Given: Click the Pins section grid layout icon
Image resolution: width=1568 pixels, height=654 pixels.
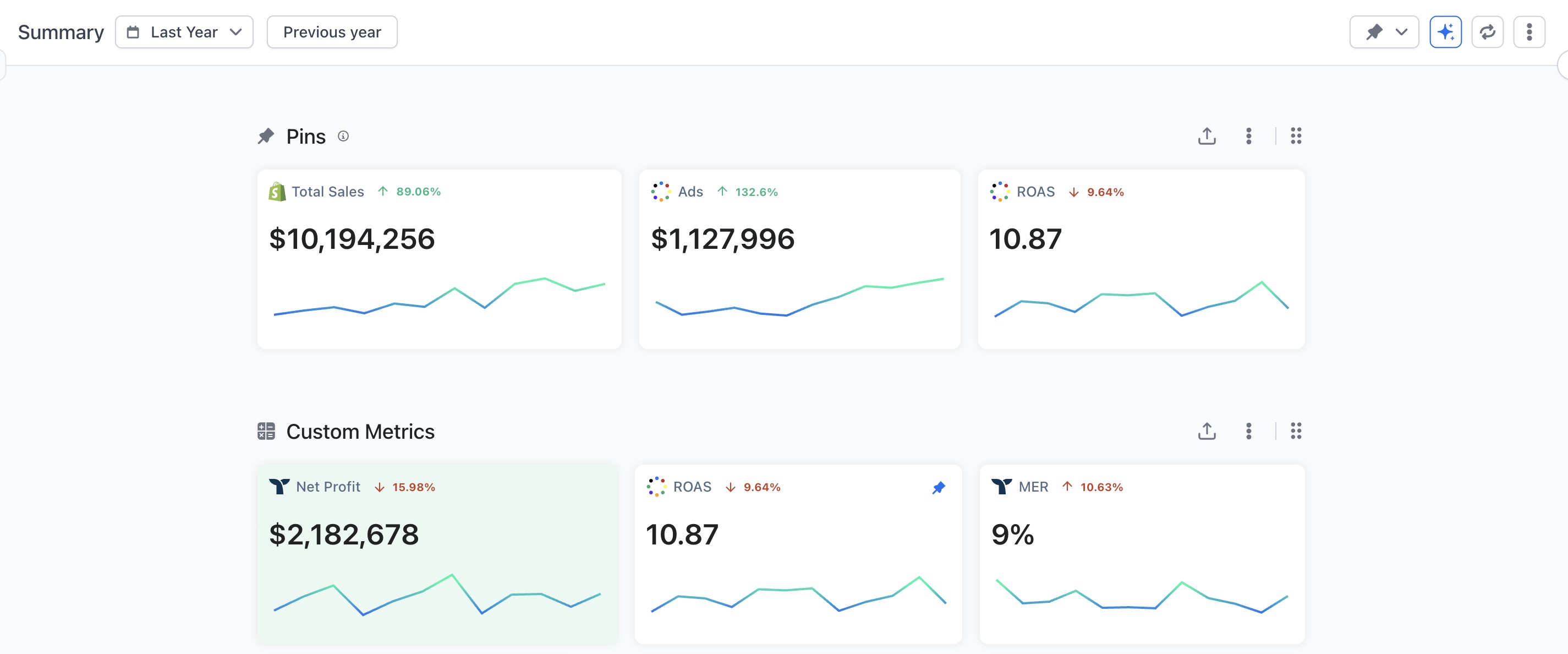Looking at the screenshot, I should coord(1296,136).
